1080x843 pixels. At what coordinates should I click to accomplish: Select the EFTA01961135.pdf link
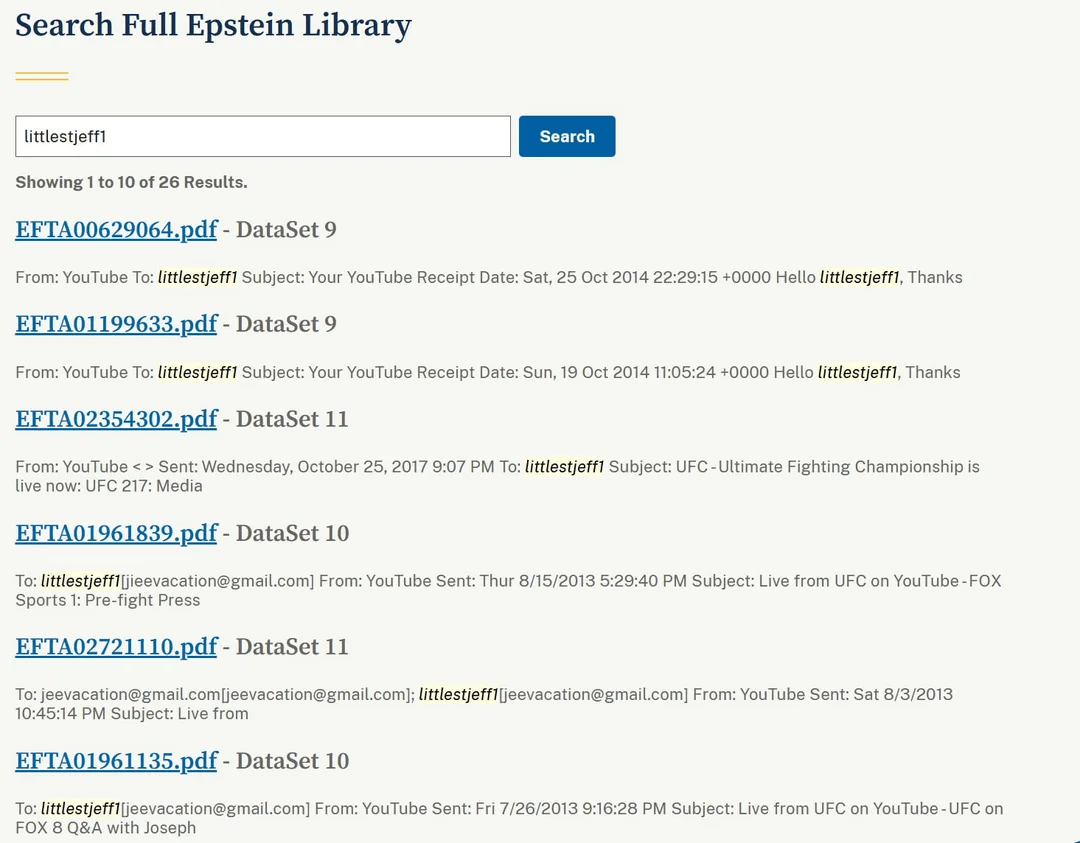tap(116, 761)
